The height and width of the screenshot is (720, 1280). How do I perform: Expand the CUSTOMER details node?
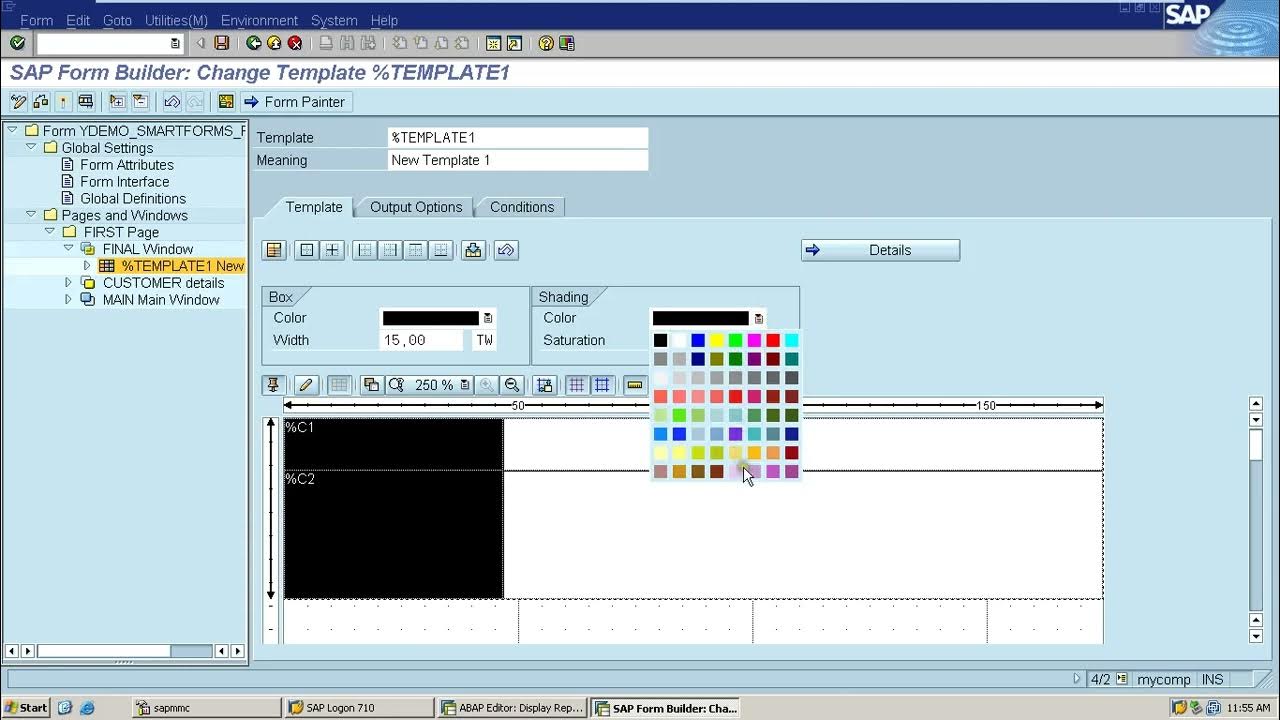pos(69,282)
